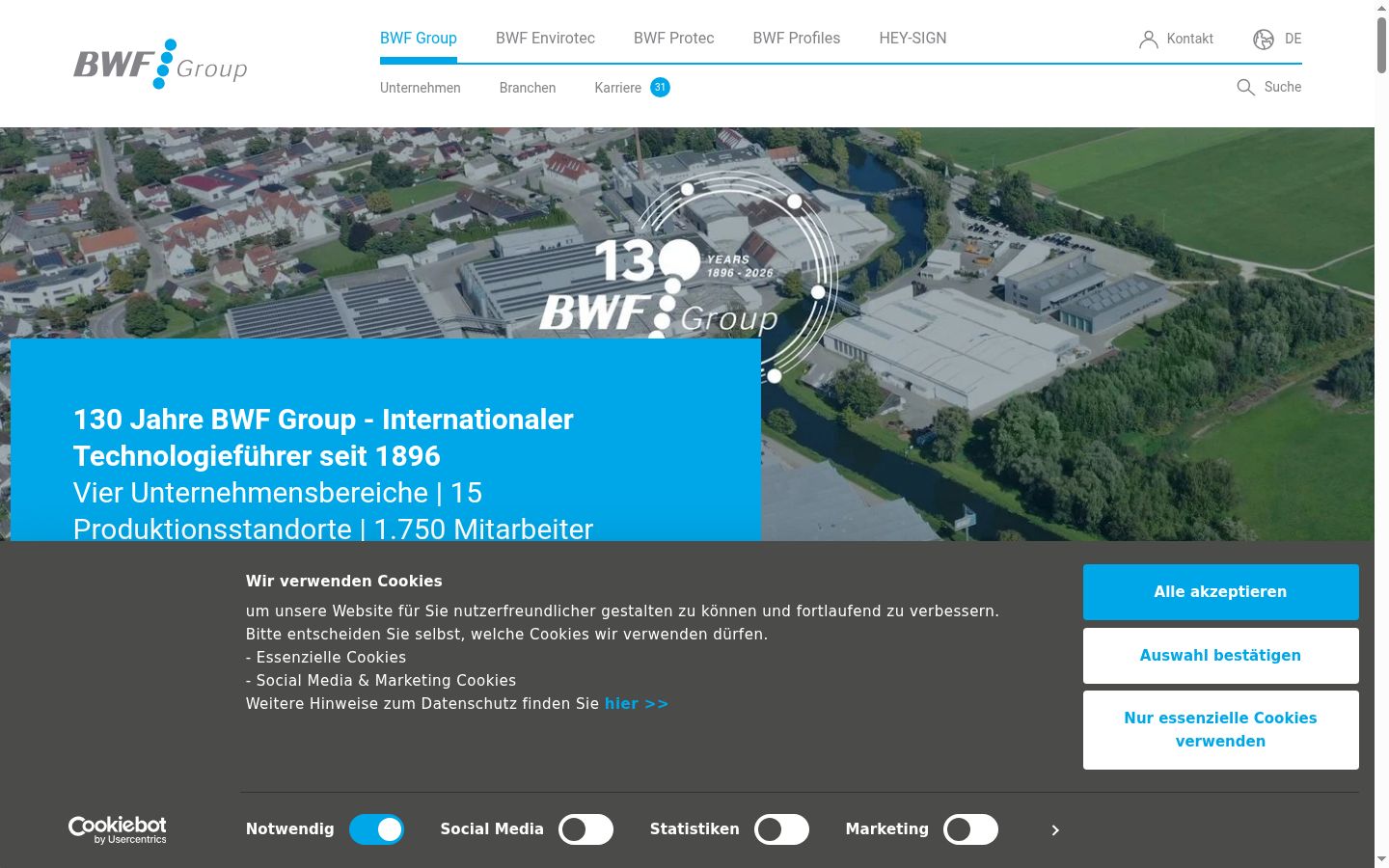Switch to the BWF Envirotec tab

point(545,39)
